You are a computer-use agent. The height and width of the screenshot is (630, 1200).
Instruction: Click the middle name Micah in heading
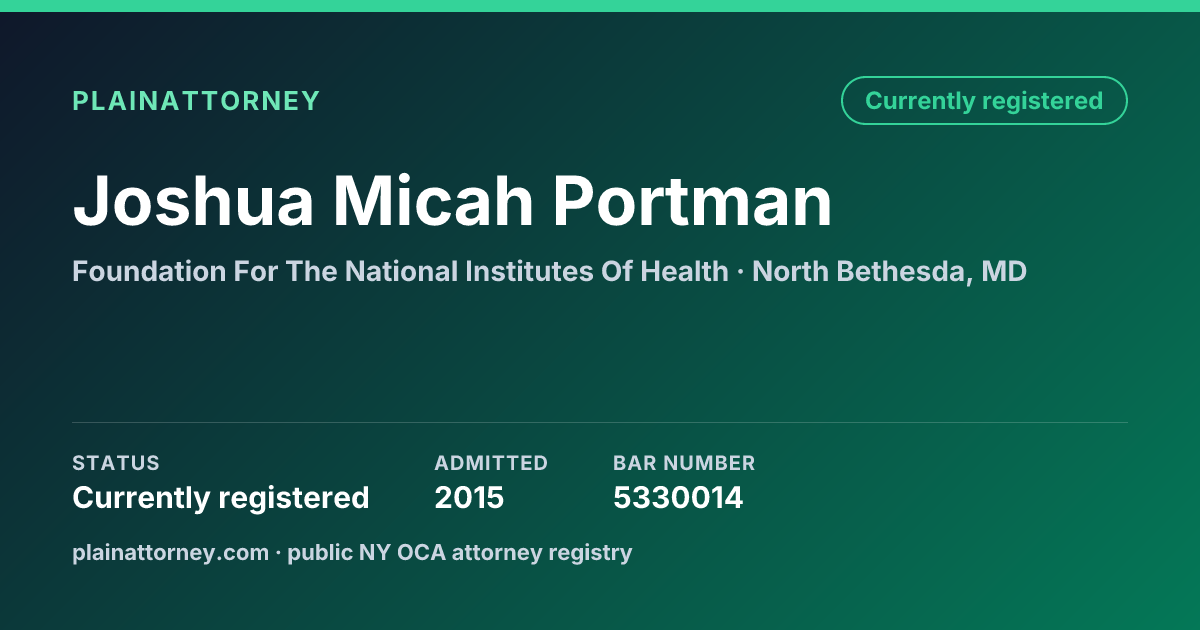coord(434,201)
